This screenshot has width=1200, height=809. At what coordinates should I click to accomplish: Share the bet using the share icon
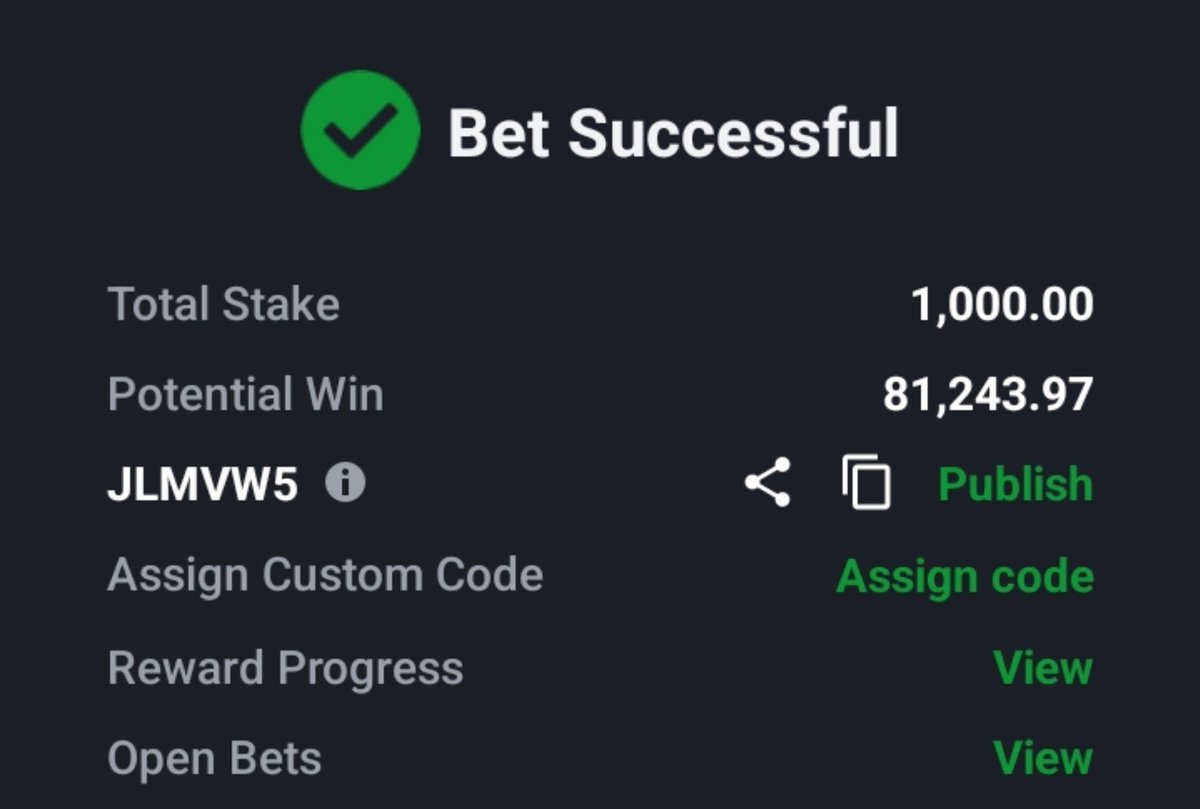767,483
